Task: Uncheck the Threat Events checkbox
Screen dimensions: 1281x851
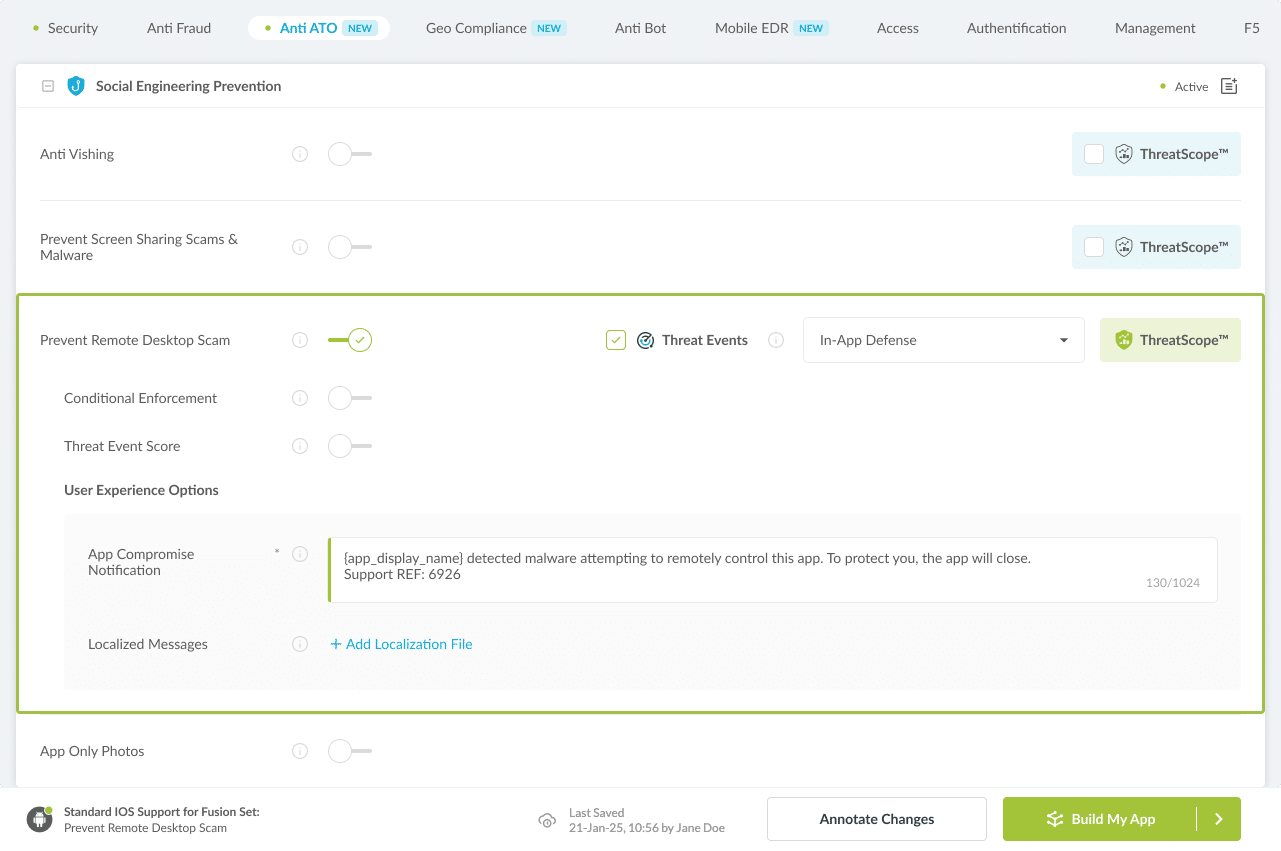Action: 616,340
